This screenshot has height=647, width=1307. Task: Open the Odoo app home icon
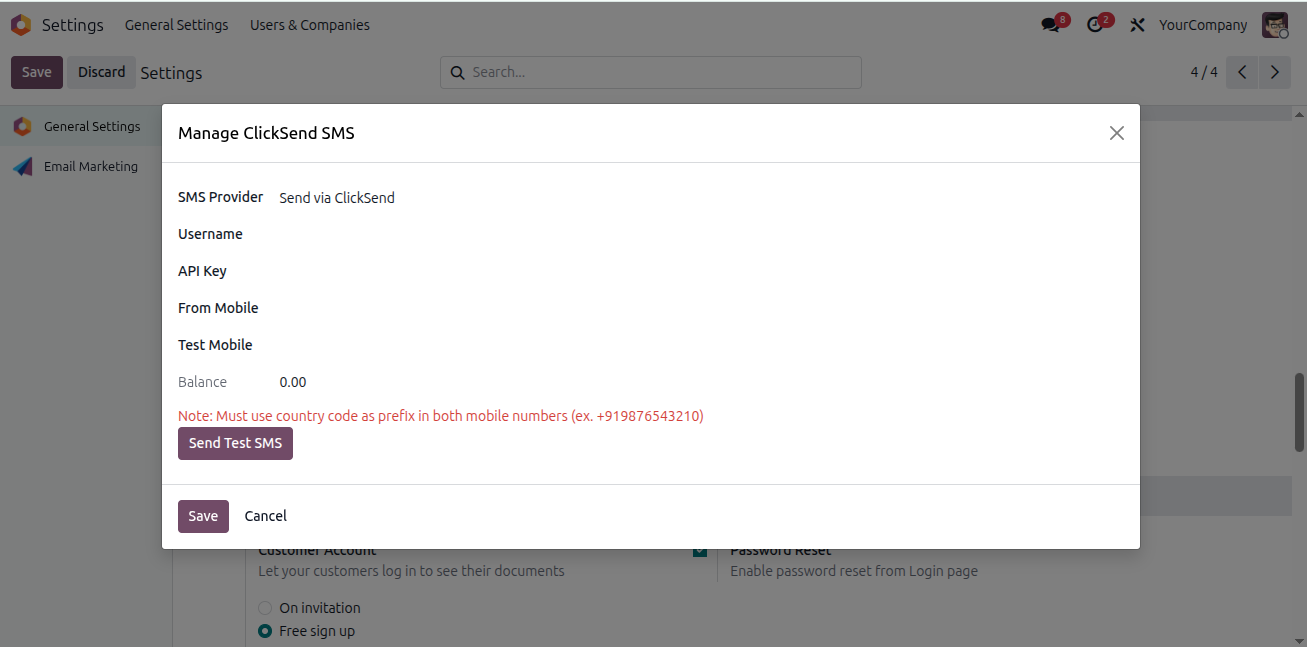click(x=20, y=25)
